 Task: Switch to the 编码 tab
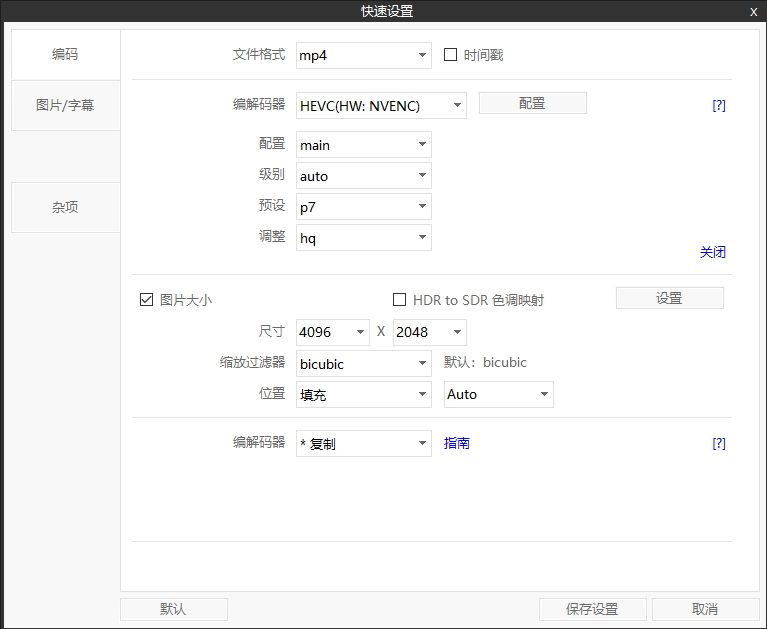click(66, 54)
